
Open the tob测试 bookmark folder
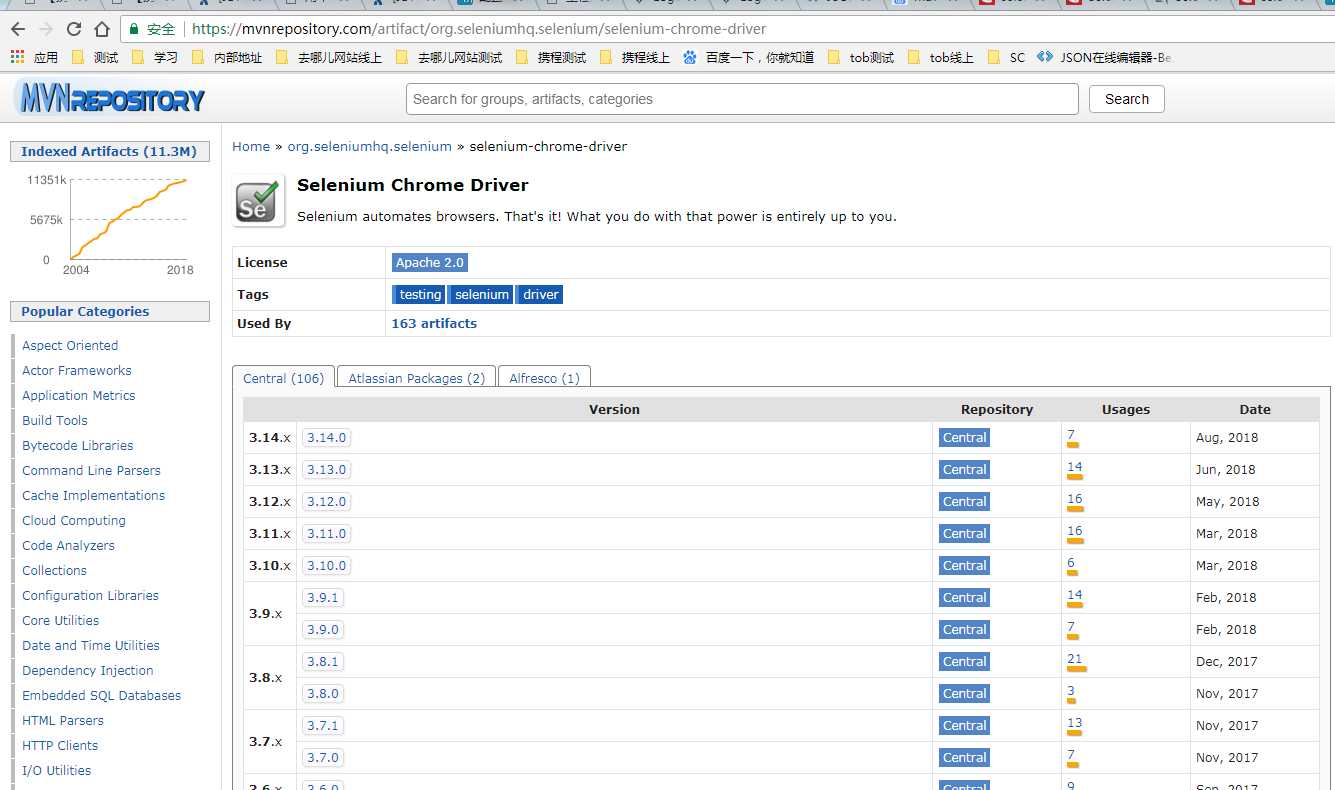point(861,57)
